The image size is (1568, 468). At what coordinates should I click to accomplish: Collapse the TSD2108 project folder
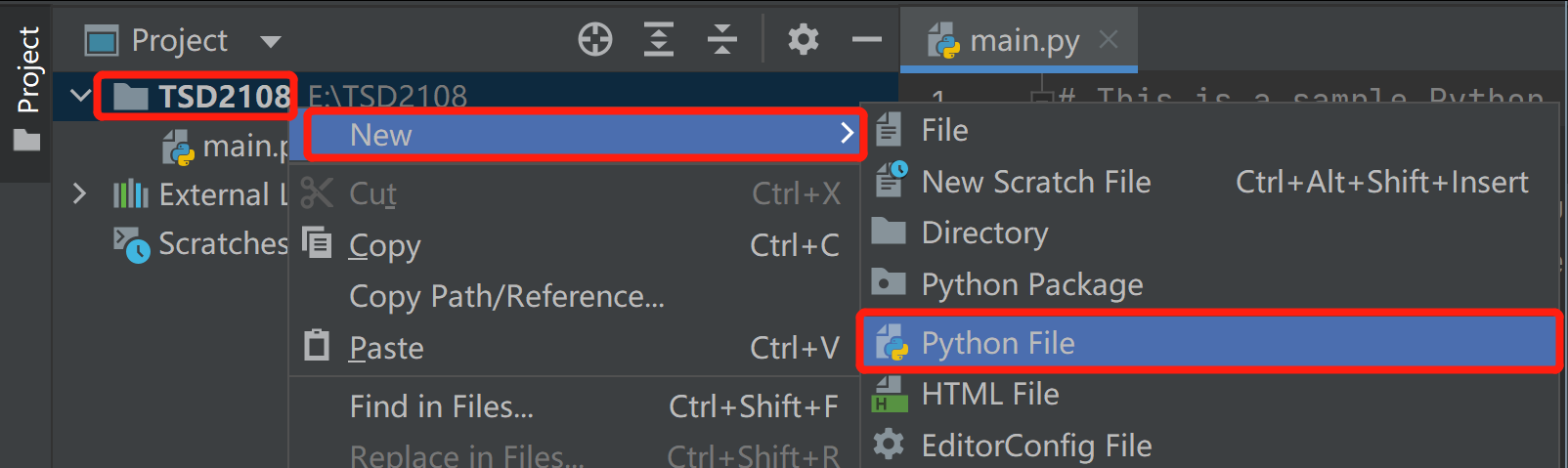coord(80,96)
